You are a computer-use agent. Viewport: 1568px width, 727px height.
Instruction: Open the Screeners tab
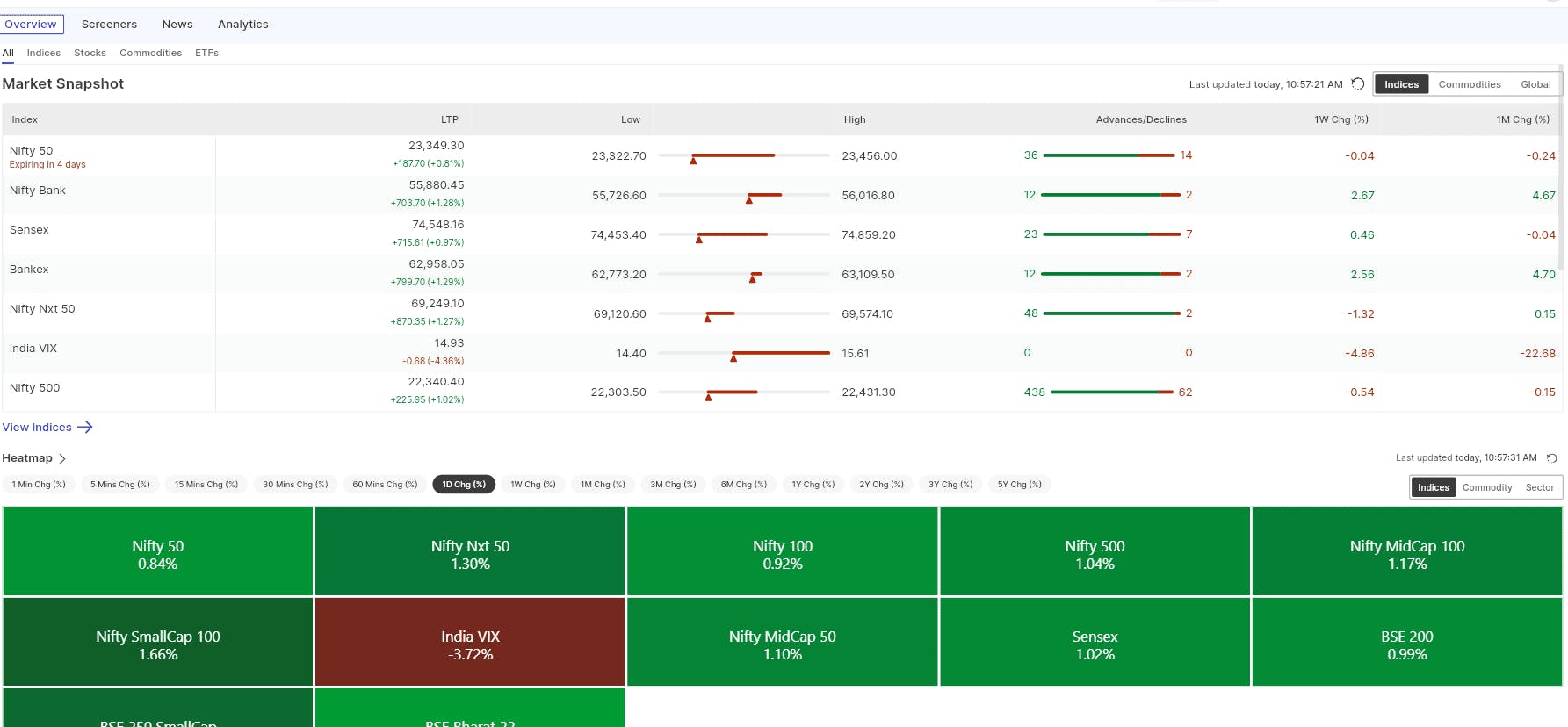pyautogui.click(x=109, y=25)
